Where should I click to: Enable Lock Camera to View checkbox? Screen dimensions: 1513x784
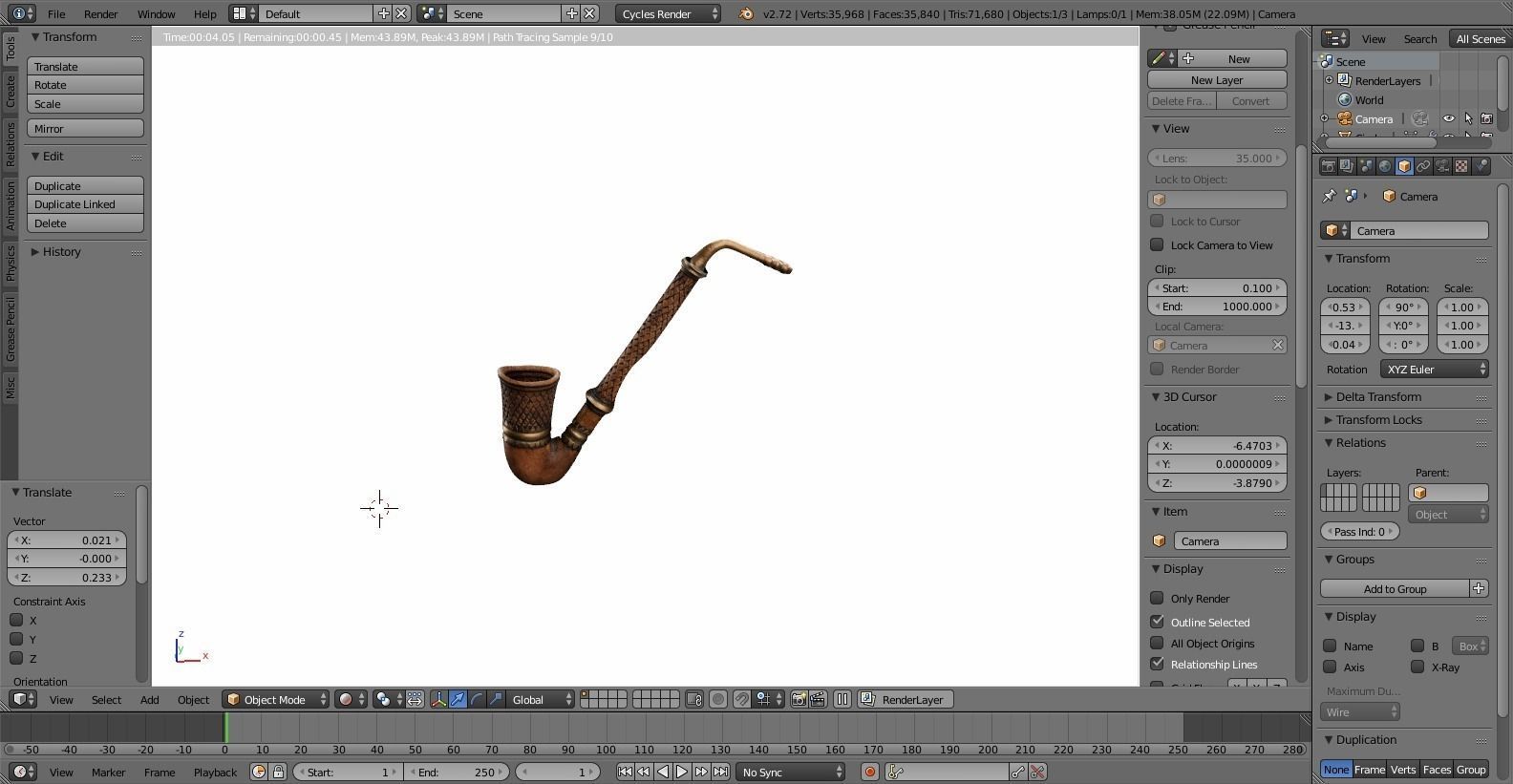(x=1157, y=244)
